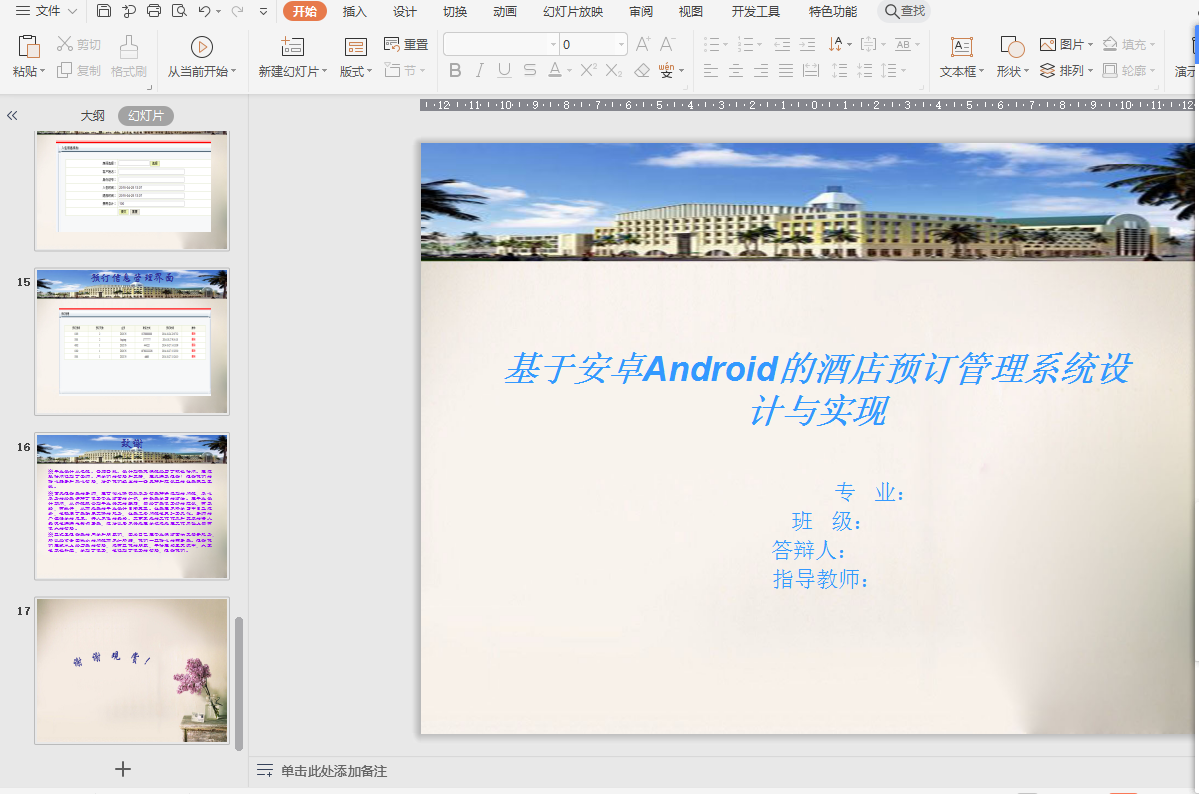Open the Slide Show (幻灯片放映) tab
Screen dimensions: 1199x794
pyautogui.click(x=573, y=11)
